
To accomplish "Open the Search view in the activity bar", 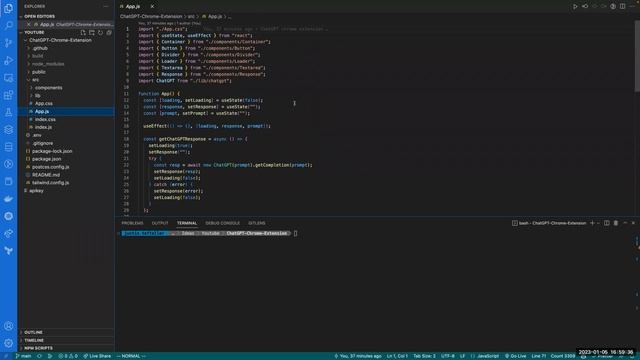I will 8,25.
